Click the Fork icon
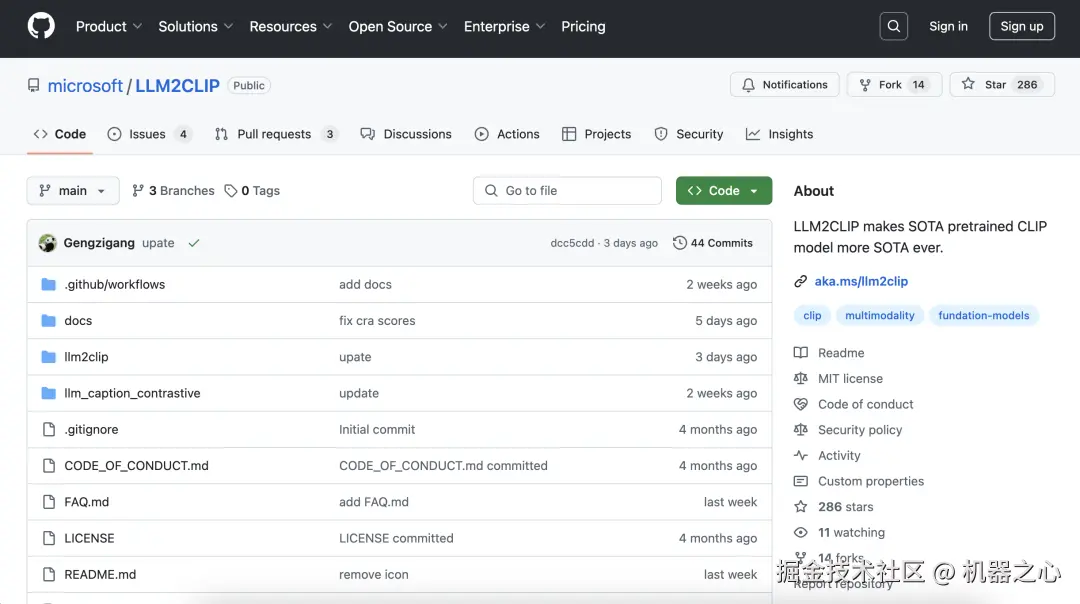 (865, 85)
